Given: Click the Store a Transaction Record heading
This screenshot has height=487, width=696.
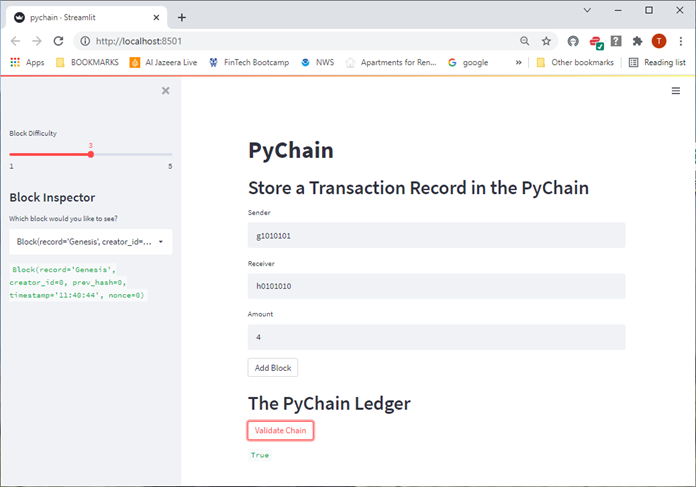Looking at the screenshot, I should click(x=418, y=188).
